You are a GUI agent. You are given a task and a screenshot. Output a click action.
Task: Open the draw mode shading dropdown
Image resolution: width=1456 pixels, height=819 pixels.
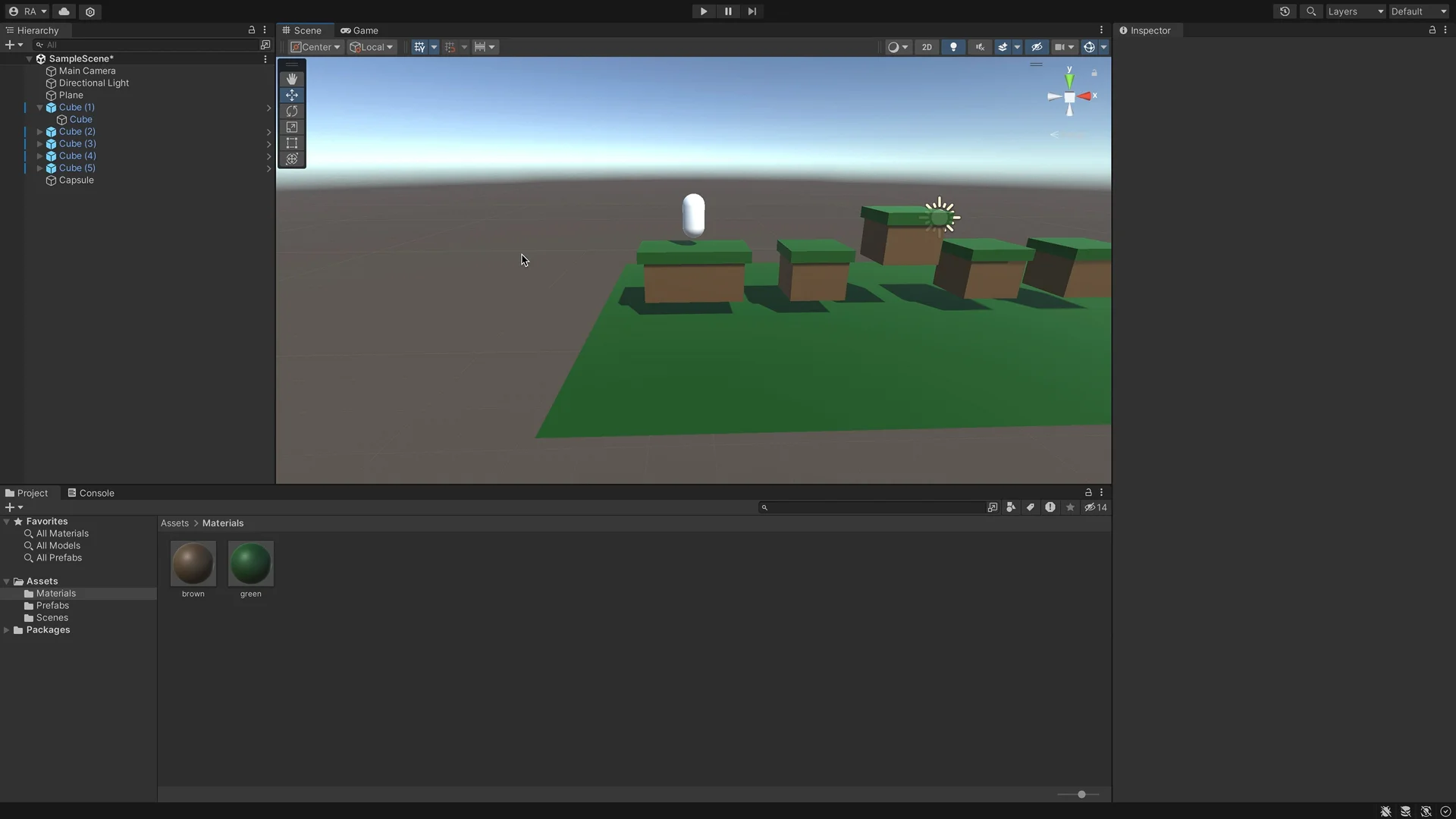898,47
